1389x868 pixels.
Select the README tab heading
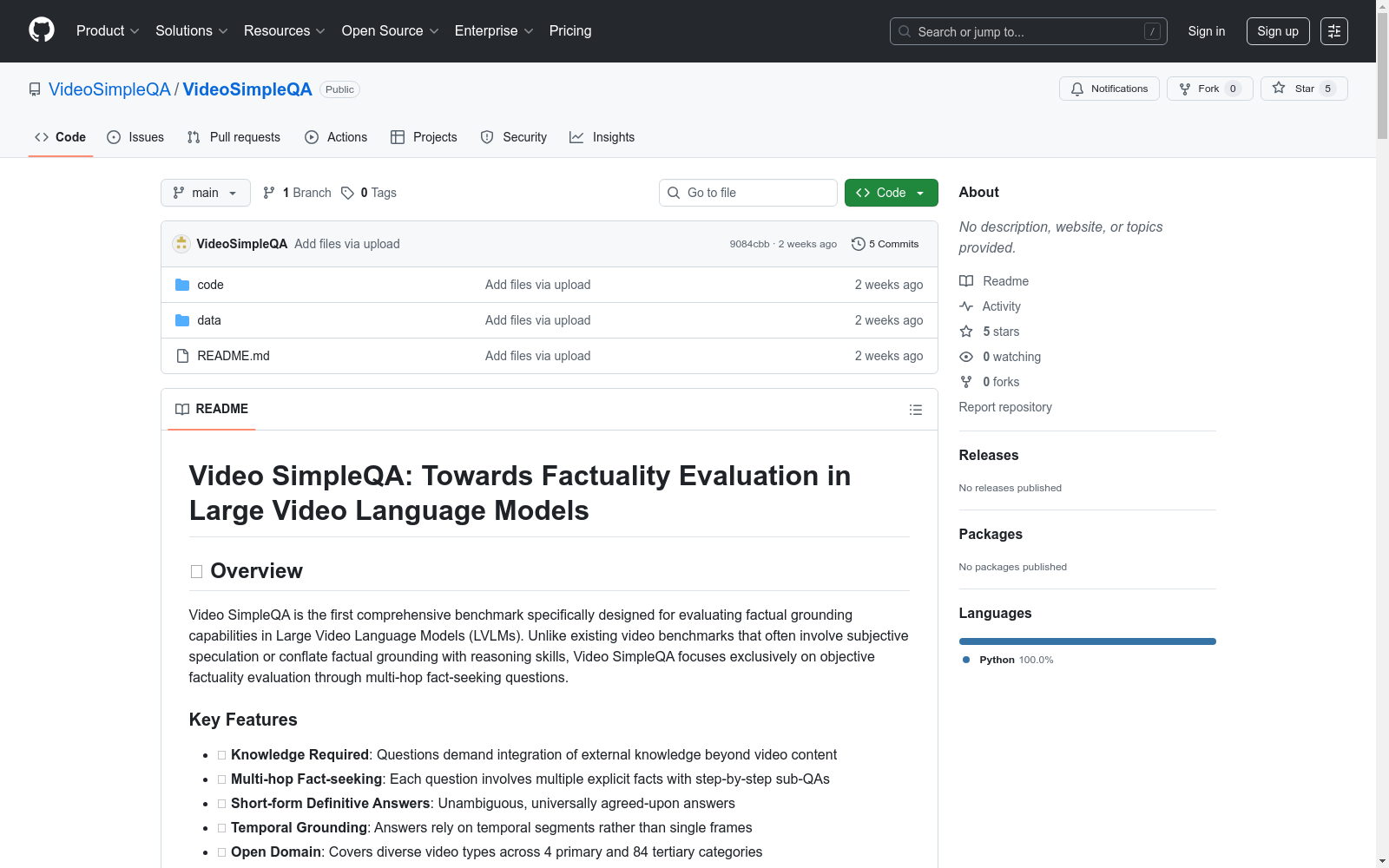point(212,409)
